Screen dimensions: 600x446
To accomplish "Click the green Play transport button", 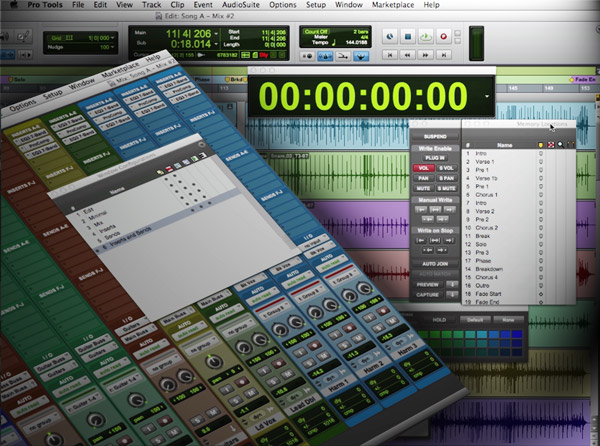I will [x=426, y=37].
